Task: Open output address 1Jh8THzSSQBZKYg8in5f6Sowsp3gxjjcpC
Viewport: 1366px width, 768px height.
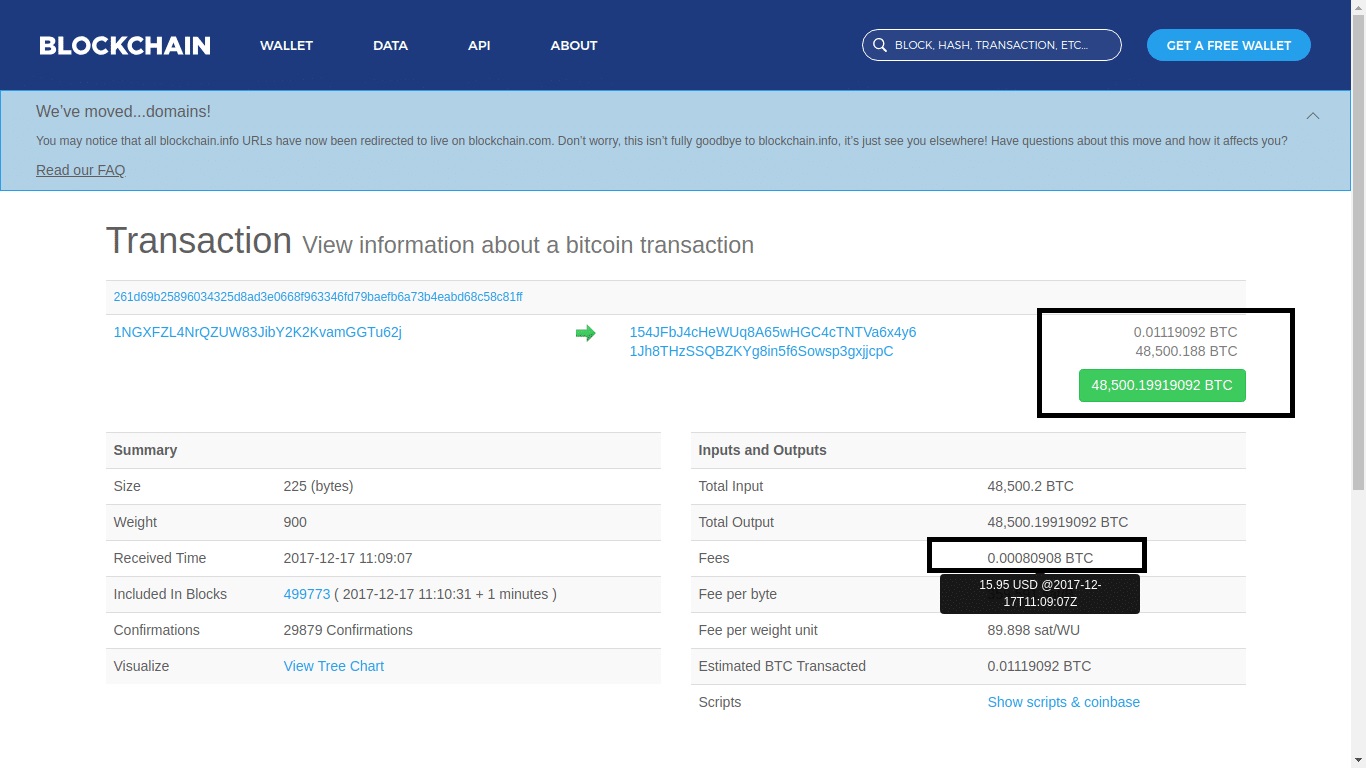Action: 762,351
